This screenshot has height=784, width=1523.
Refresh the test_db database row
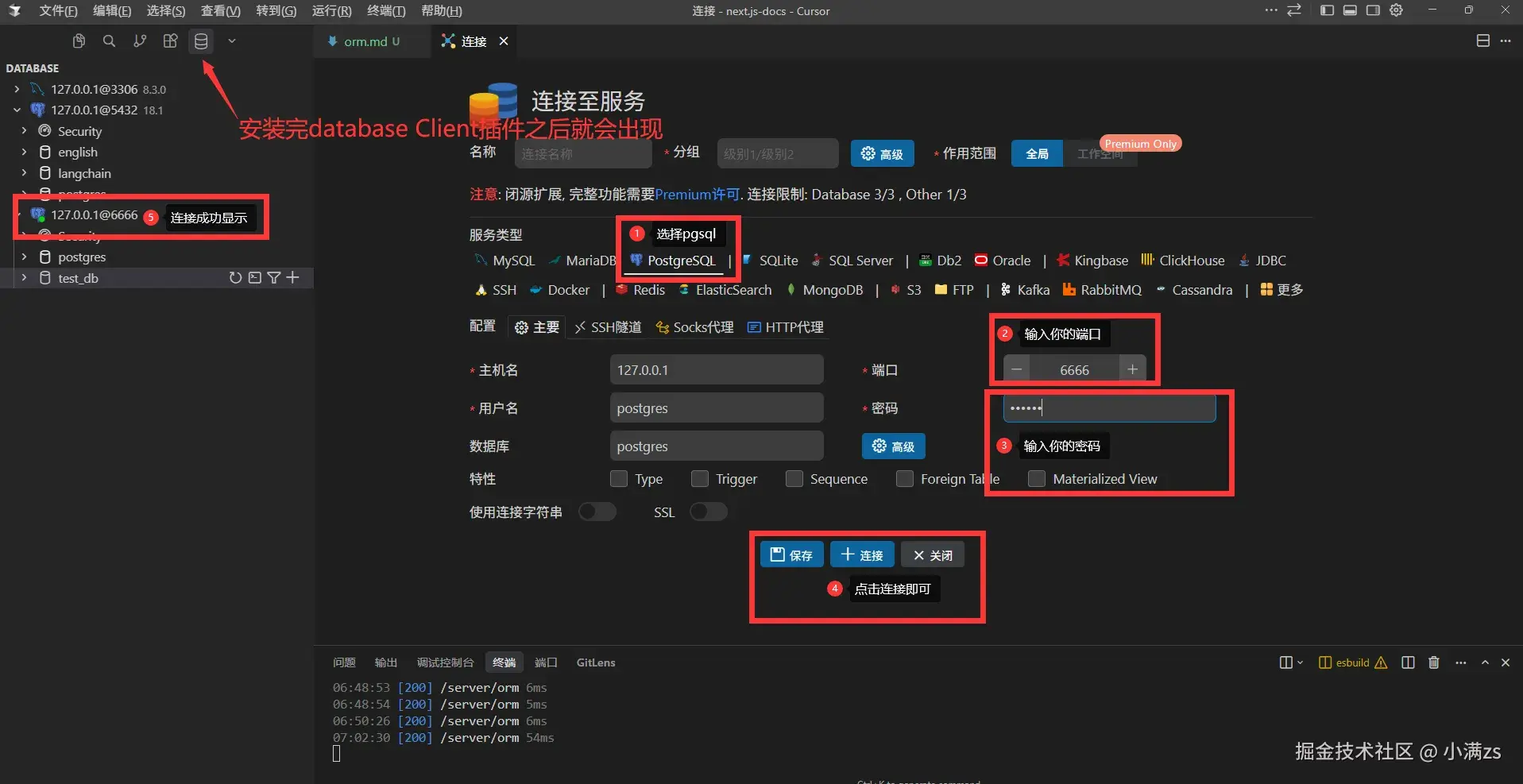[x=235, y=278]
